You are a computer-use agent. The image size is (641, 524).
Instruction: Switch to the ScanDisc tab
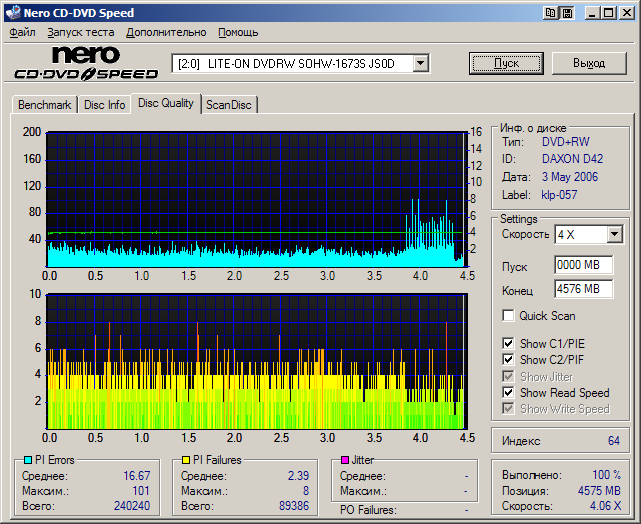[x=229, y=105]
